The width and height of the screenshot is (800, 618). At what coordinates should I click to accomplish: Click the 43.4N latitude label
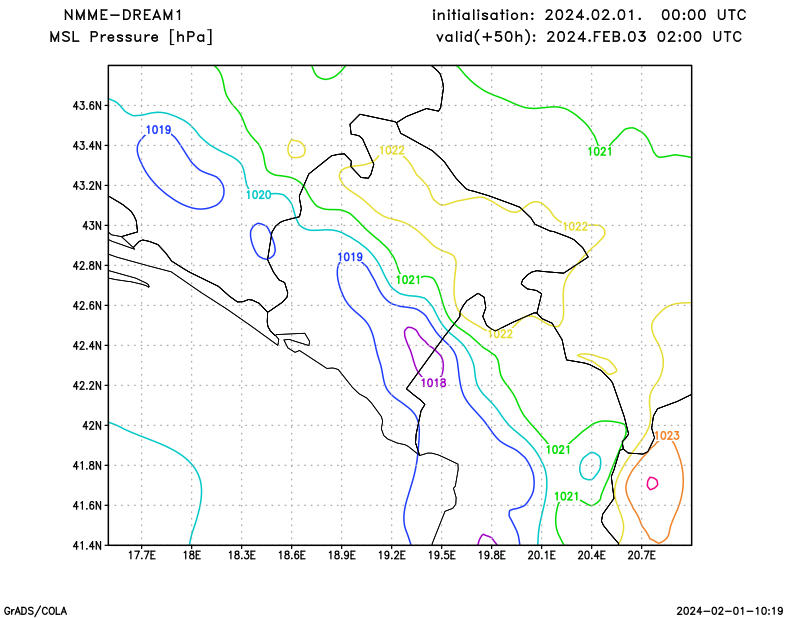click(x=87, y=146)
